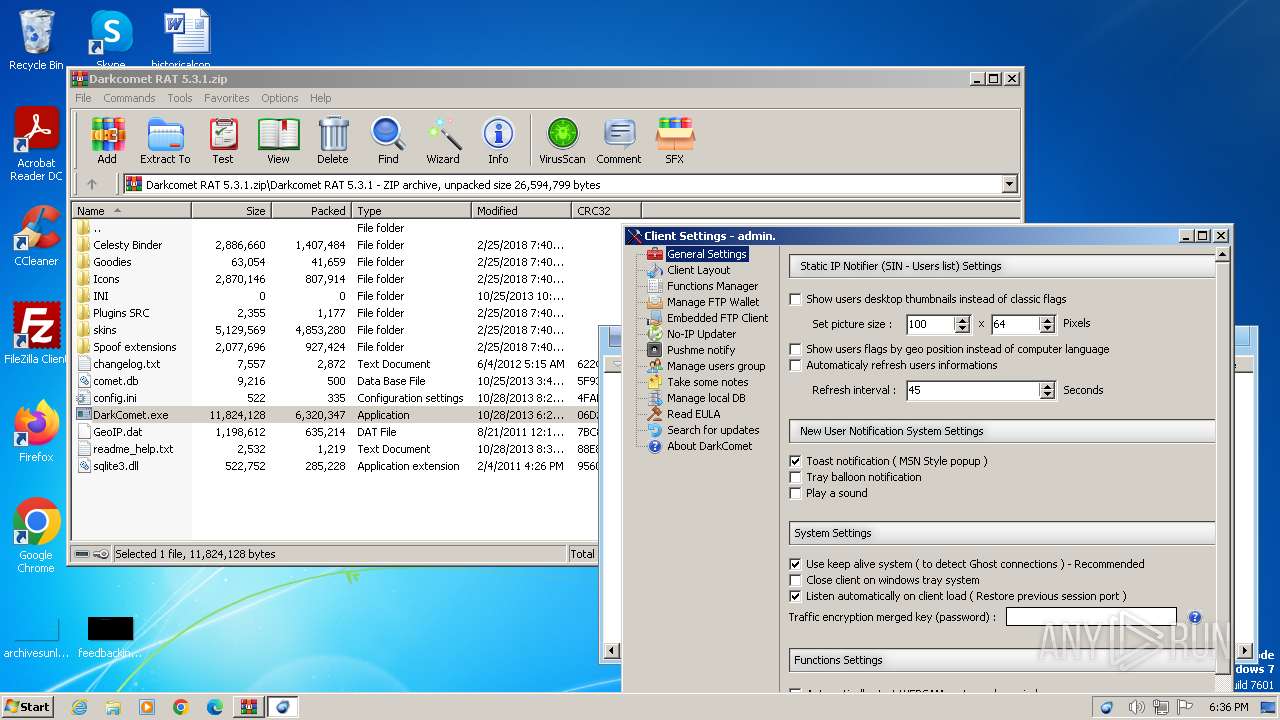Click the Comment toolbar icon
Screen dimensions: 1280x720
[619, 140]
